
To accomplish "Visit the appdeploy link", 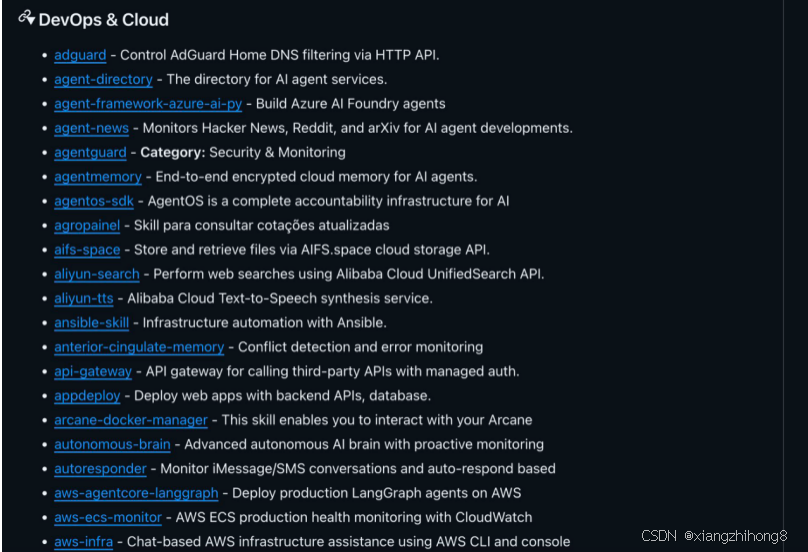I will pos(86,396).
